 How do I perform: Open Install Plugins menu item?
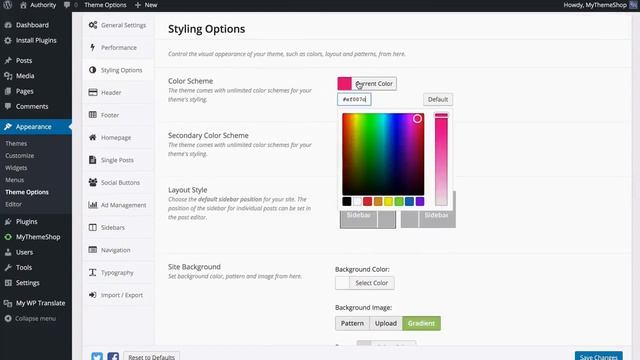36,40
